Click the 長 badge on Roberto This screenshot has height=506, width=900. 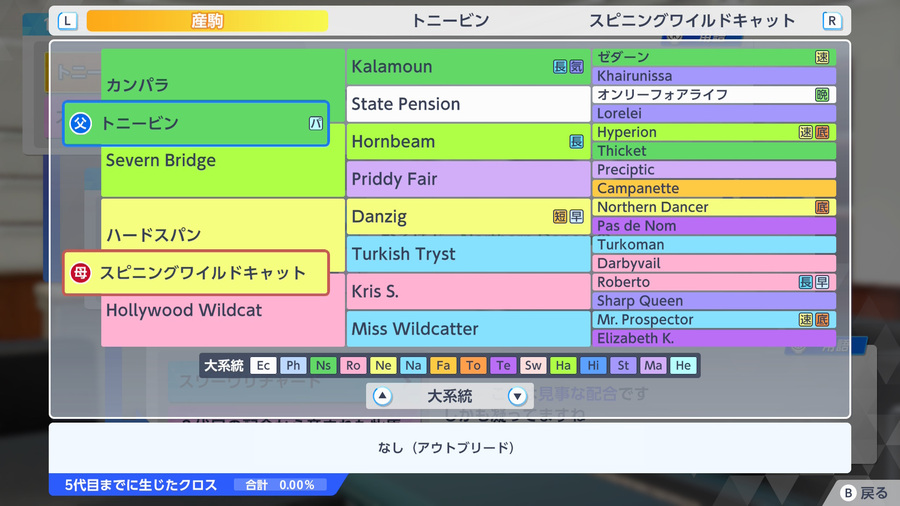(x=805, y=282)
